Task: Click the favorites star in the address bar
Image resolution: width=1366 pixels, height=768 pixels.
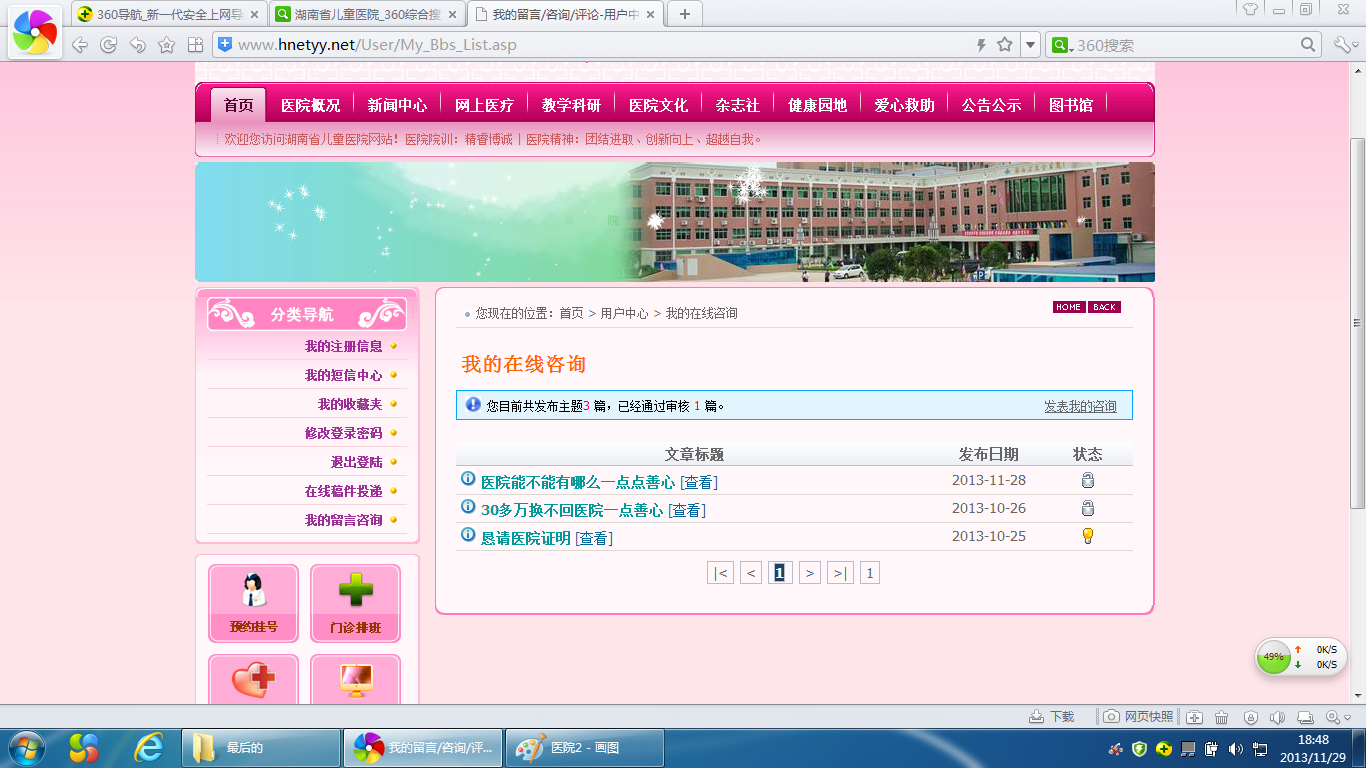Action: (x=1005, y=45)
